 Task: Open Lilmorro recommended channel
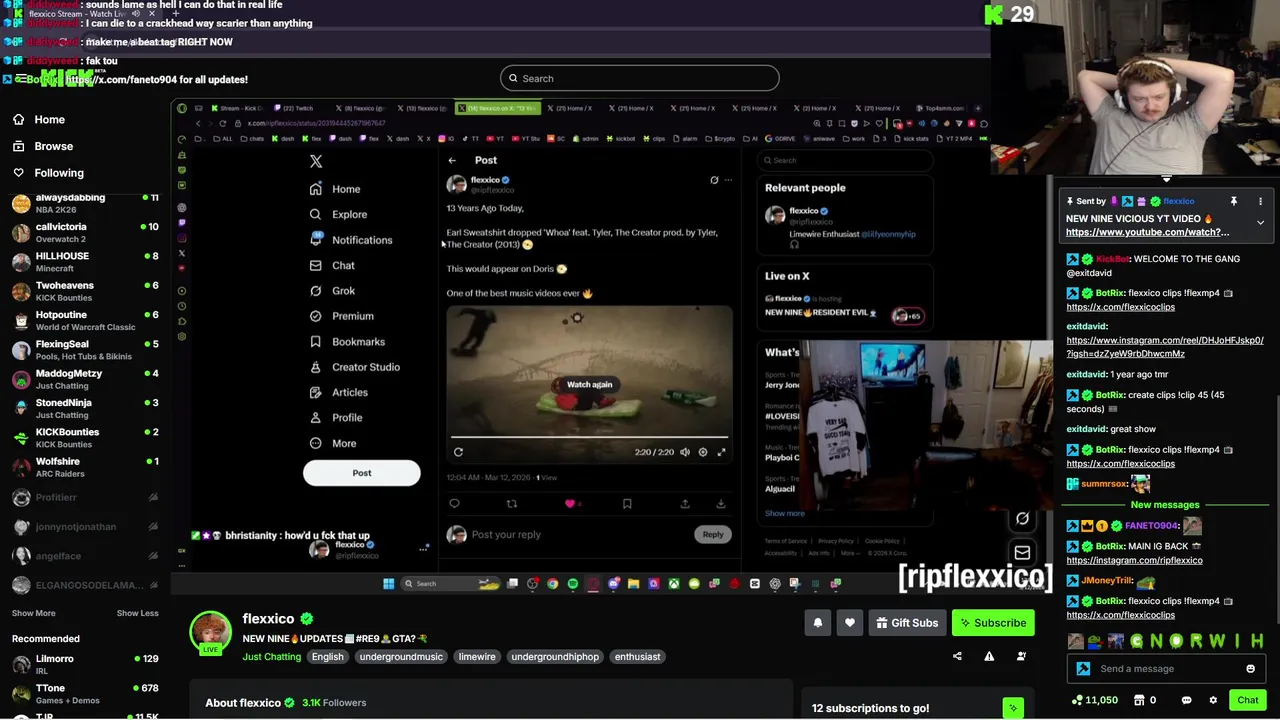click(85, 665)
